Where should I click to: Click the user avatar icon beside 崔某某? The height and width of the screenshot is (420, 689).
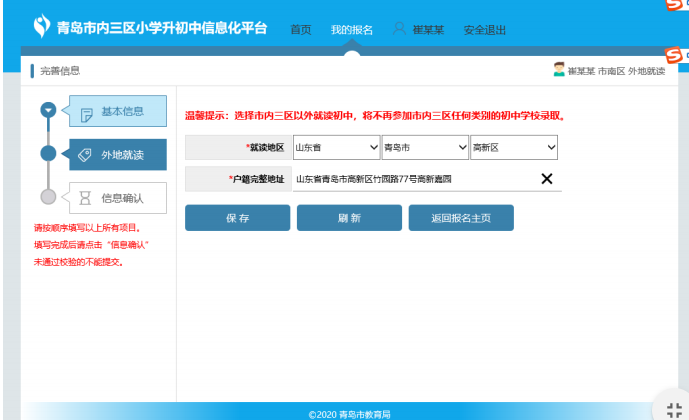[x=399, y=29]
